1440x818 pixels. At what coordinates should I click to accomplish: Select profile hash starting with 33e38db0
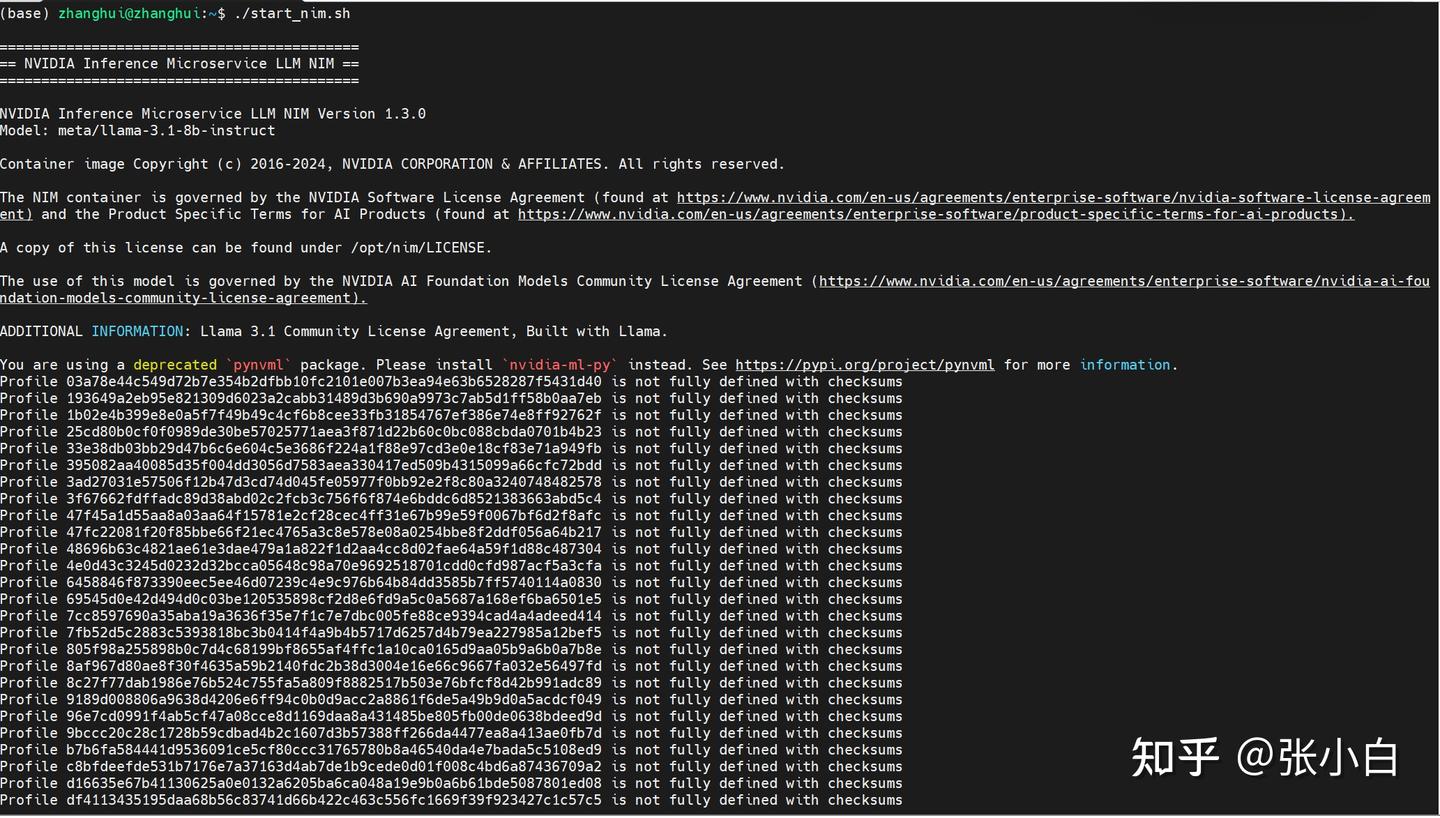tap(334, 449)
